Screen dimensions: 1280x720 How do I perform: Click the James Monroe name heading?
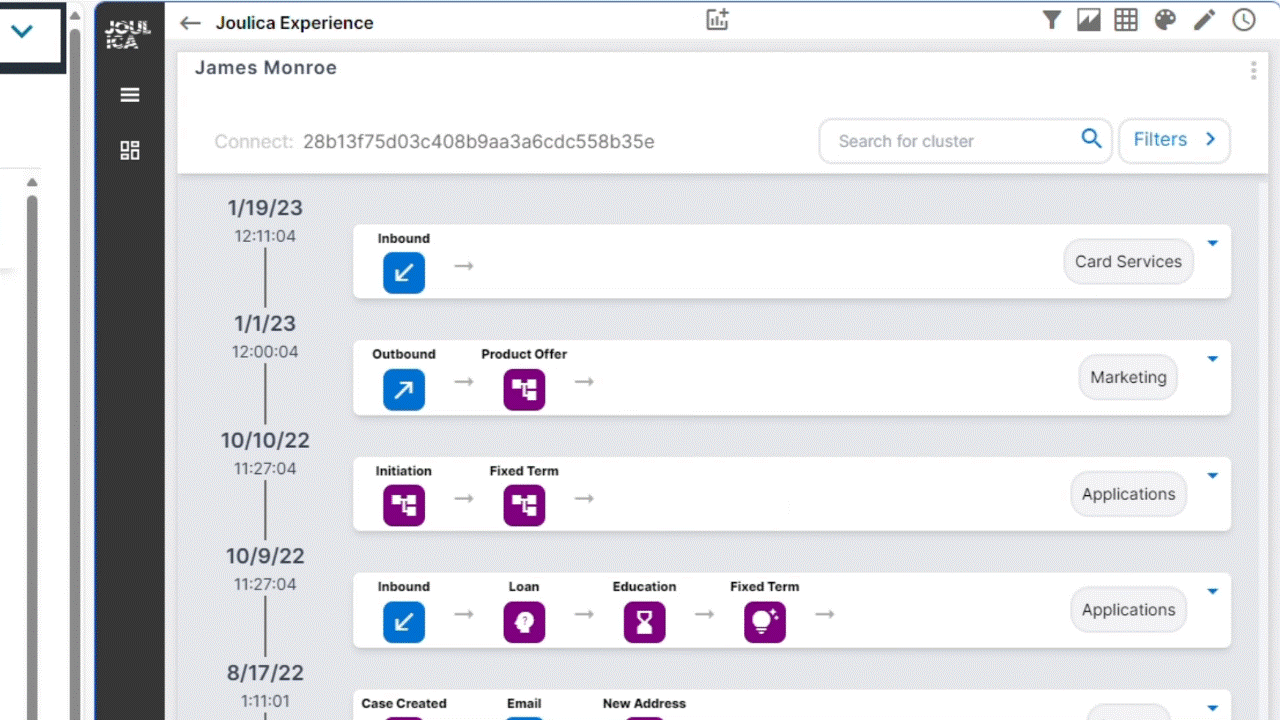(x=265, y=68)
